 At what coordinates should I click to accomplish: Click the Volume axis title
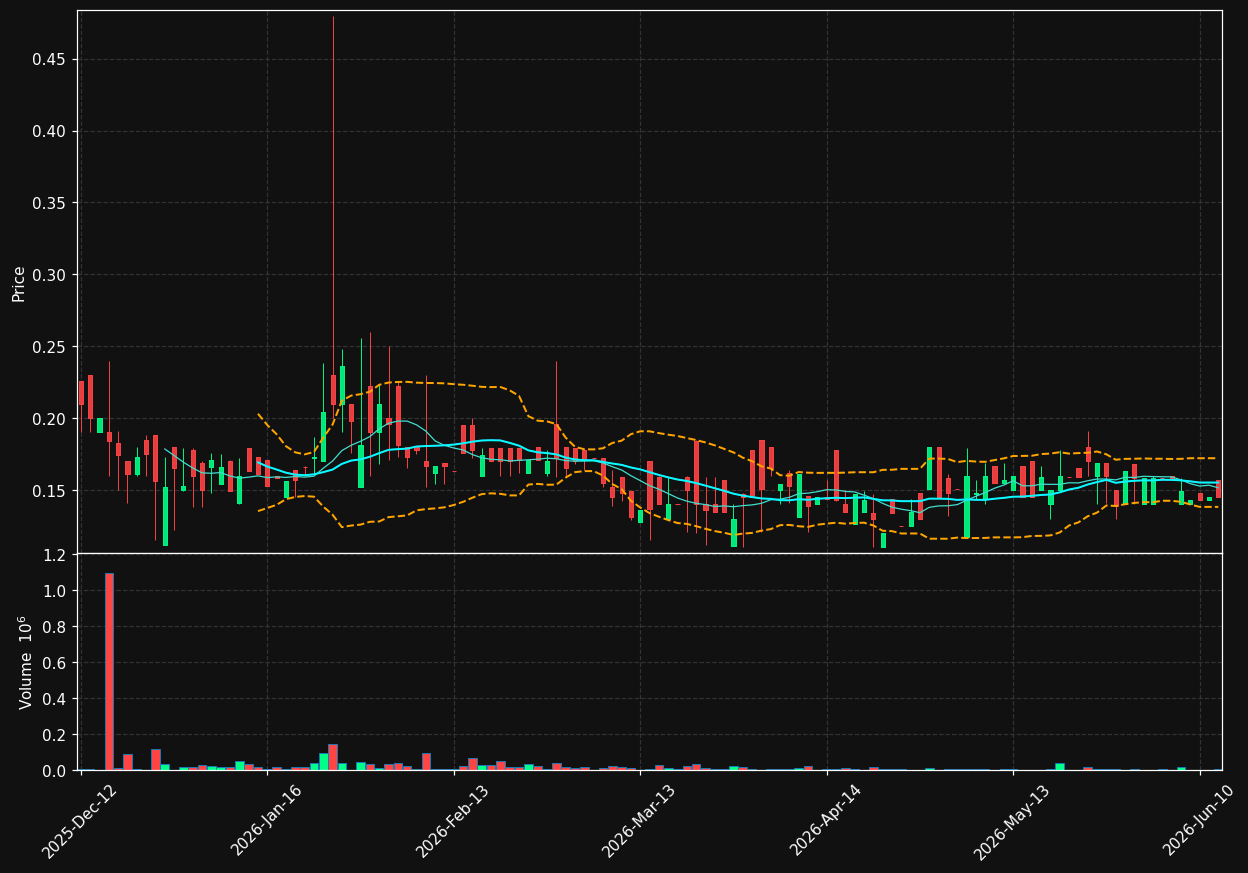click(x=27, y=662)
